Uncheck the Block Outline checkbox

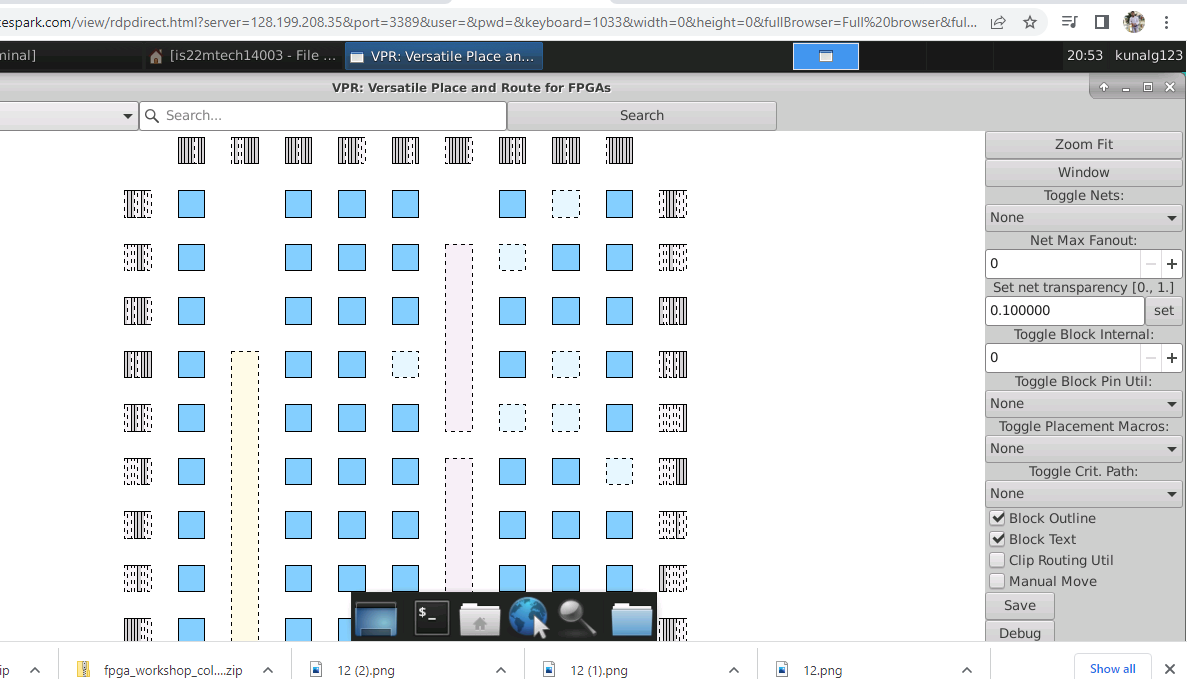click(998, 519)
